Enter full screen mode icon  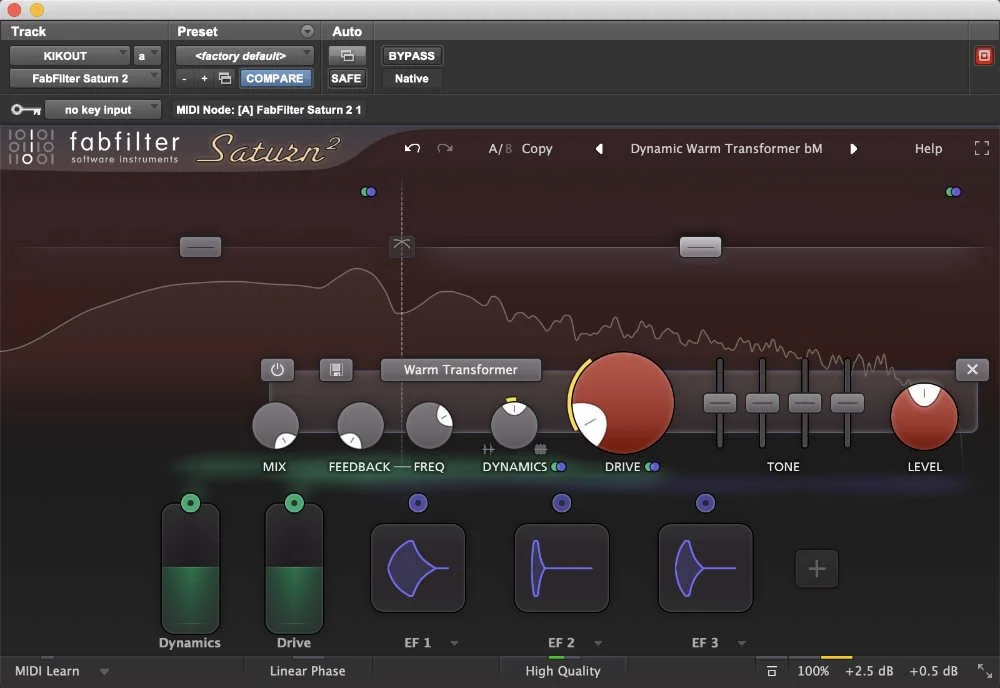pyautogui.click(x=982, y=149)
